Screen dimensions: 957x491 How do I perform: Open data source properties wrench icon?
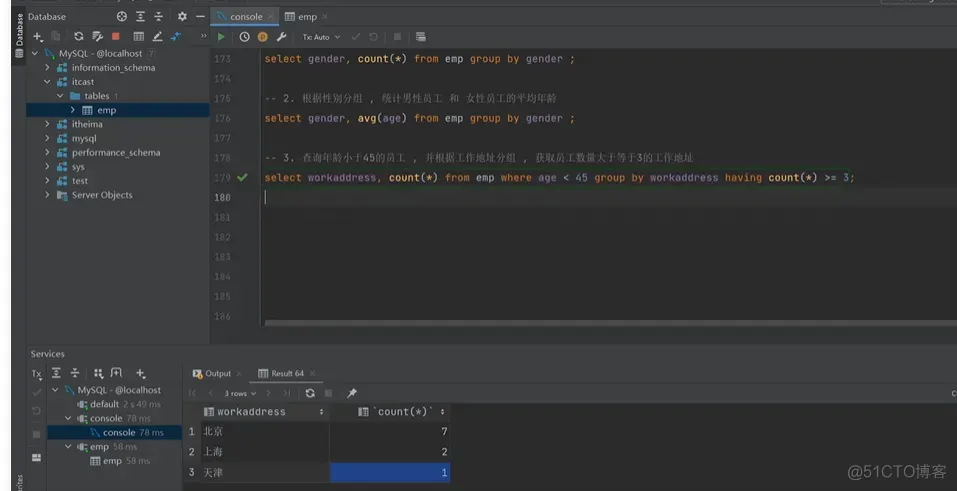pos(97,37)
